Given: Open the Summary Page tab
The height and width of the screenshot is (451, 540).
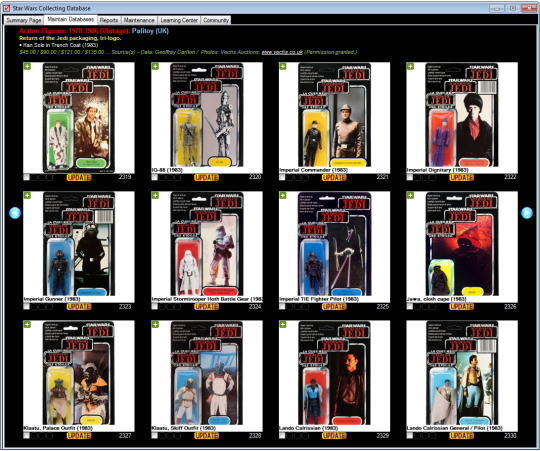Looking at the screenshot, I should [x=23, y=20].
